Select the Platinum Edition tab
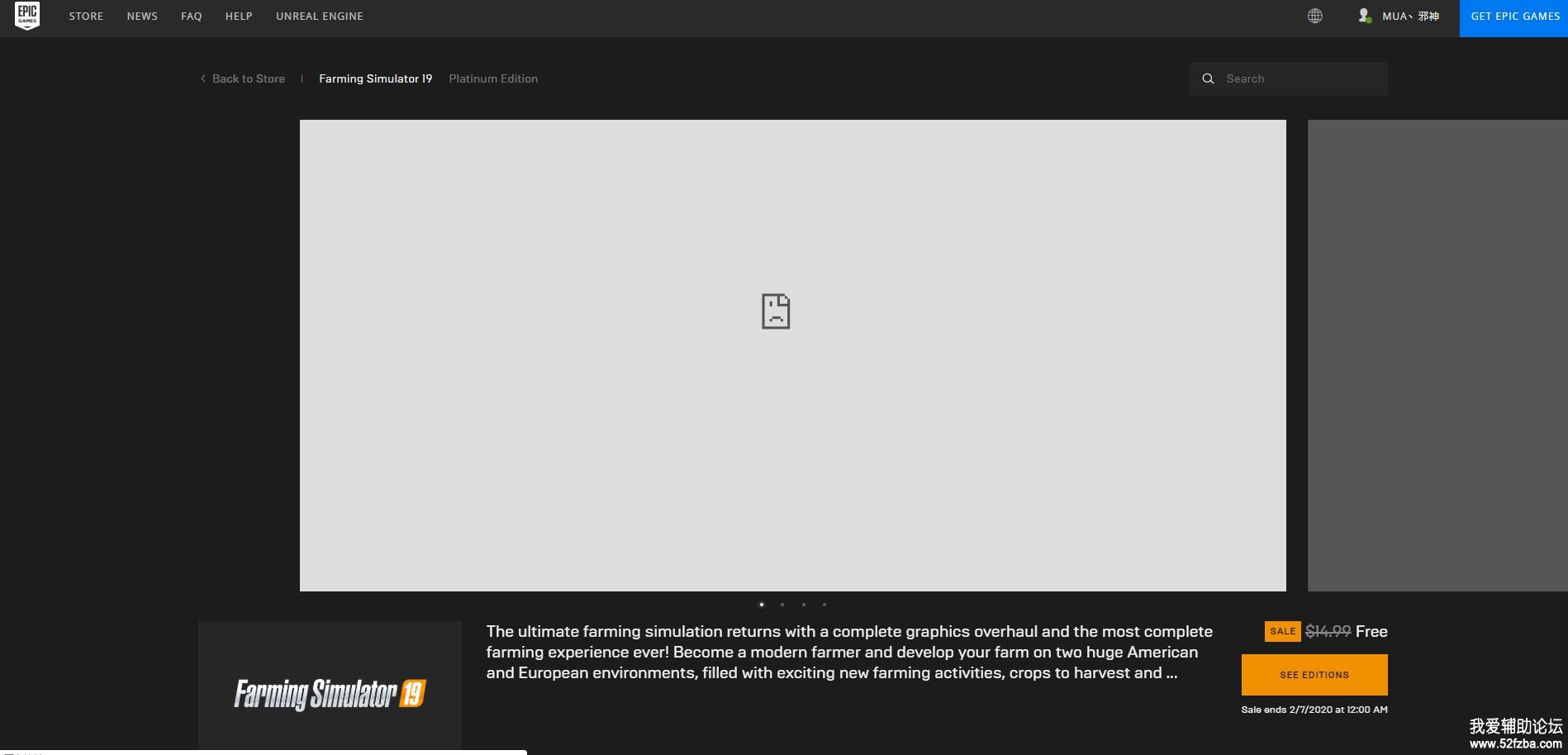Viewport: 1568px width, 755px height. [x=493, y=78]
